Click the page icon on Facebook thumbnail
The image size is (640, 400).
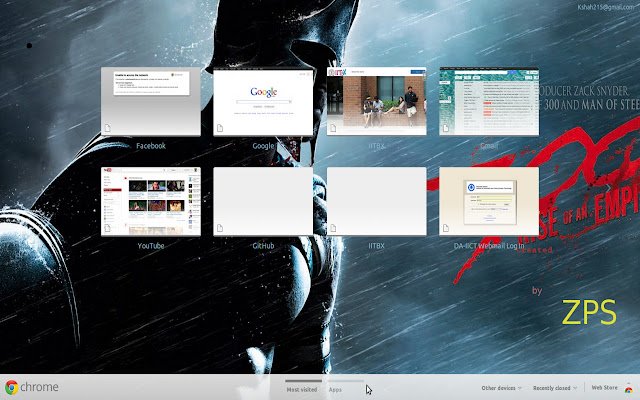[108, 128]
